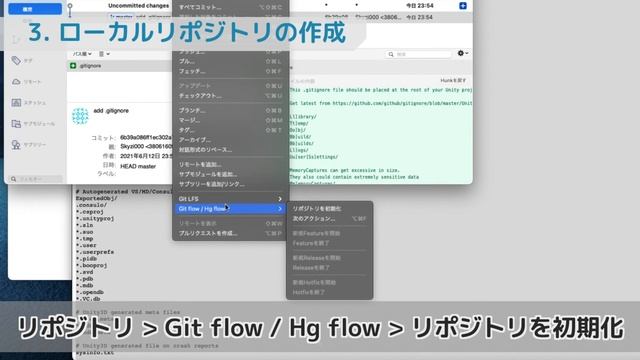
Task: Select リポジトリを初期化 in the submenu
Action: coord(329,209)
